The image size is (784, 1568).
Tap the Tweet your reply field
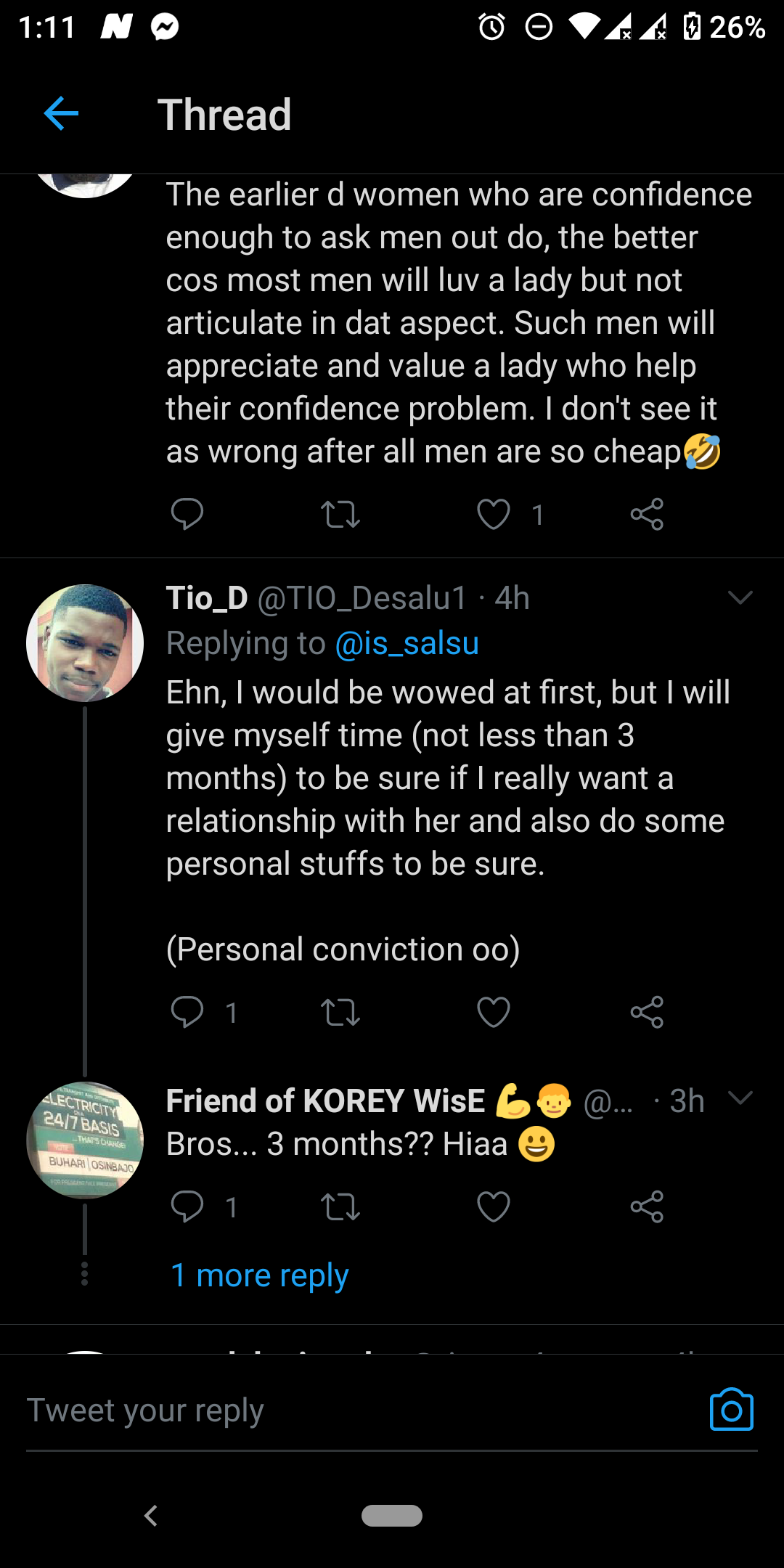363,1411
